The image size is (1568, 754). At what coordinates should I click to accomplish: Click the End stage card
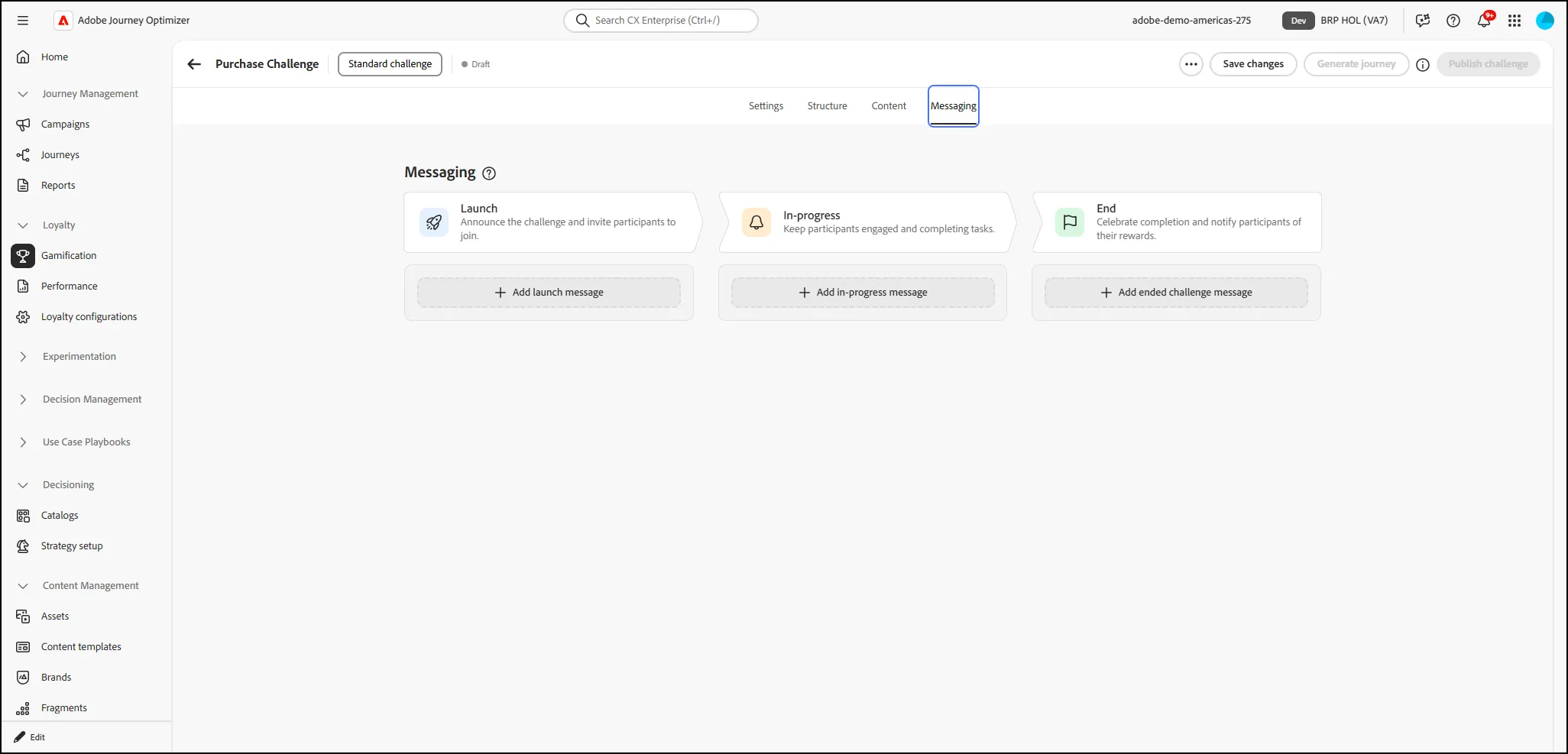tap(1177, 222)
